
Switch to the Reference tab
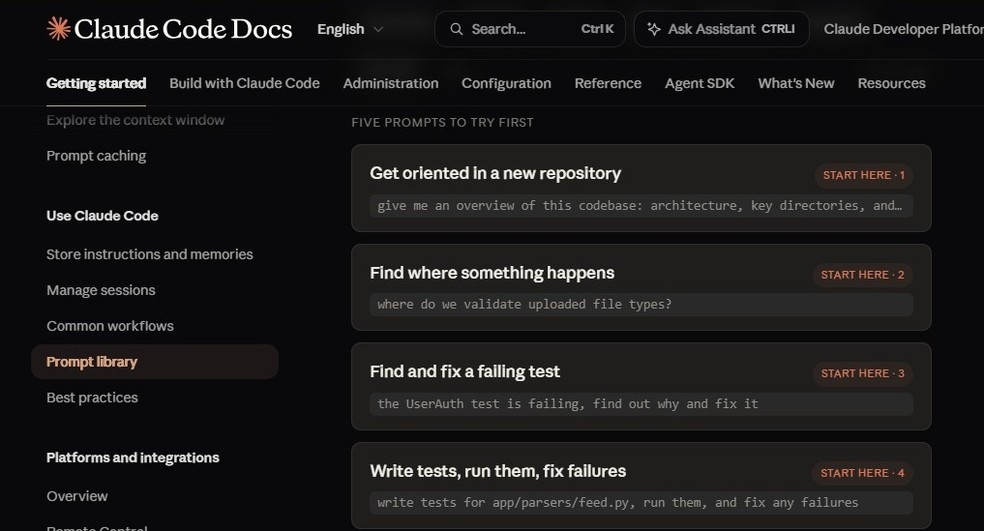607,83
